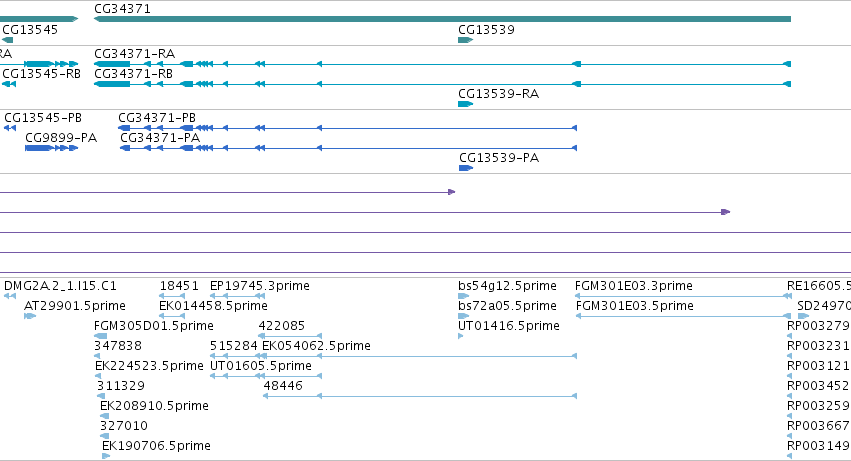The width and height of the screenshot is (851, 461).
Task: Select the EK208910.5prime EST label
Action: click(x=154, y=406)
